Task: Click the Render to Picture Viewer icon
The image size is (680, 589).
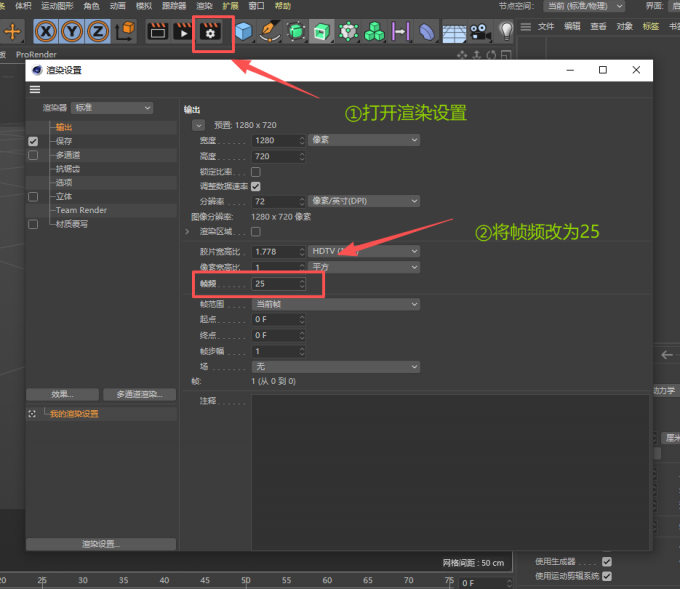Action: click(x=184, y=31)
